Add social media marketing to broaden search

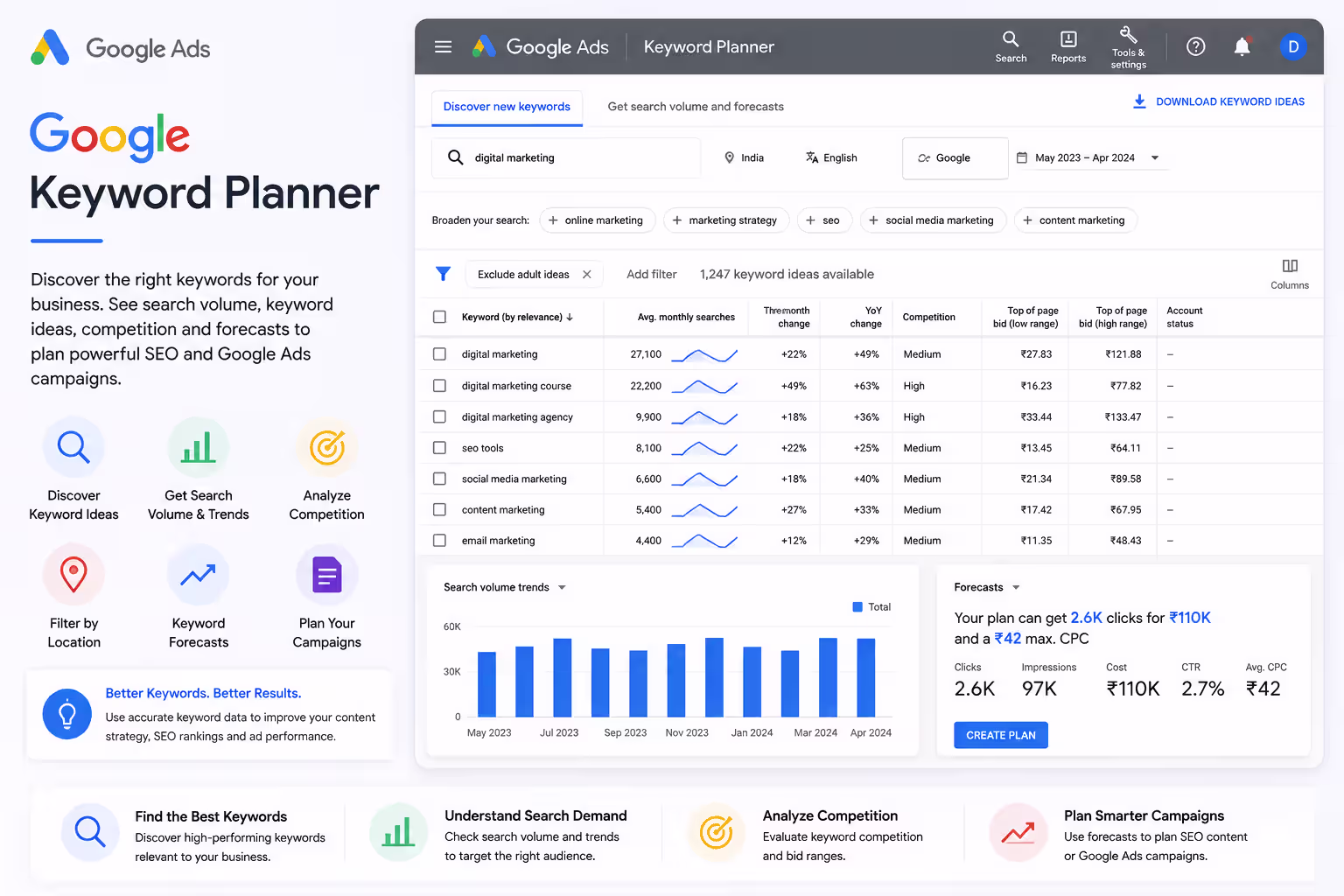tap(933, 220)
